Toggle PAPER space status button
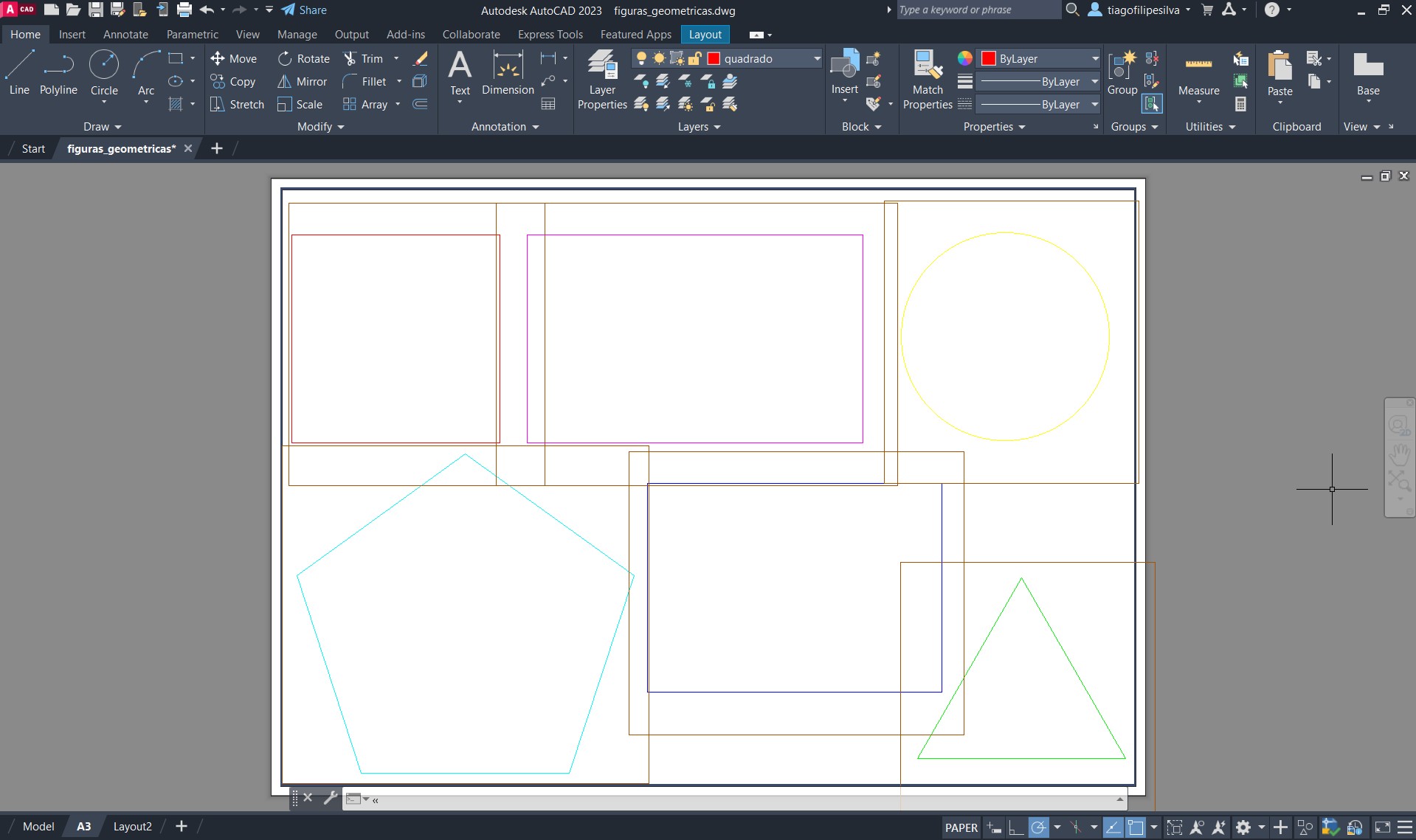 coord(961,827)
